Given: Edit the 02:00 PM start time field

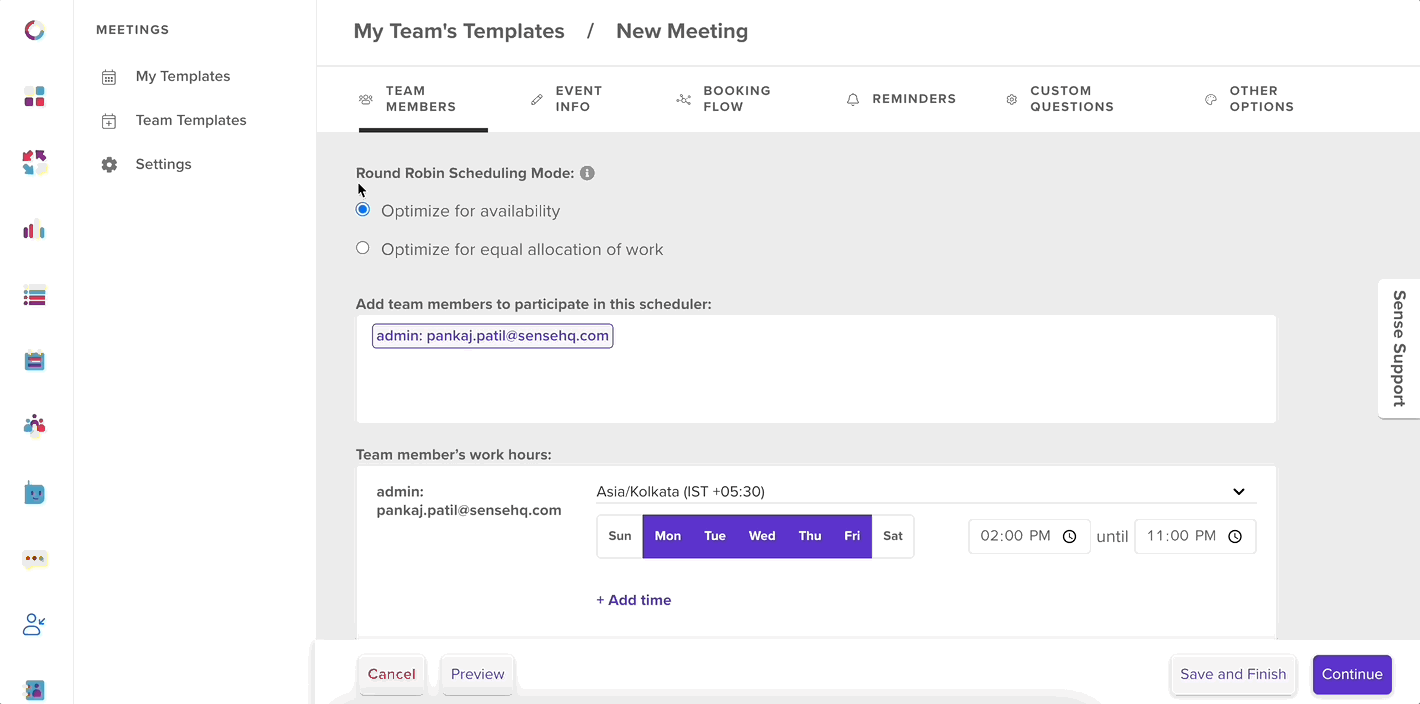Looking at the screenshot, I should click(1029, 536).
